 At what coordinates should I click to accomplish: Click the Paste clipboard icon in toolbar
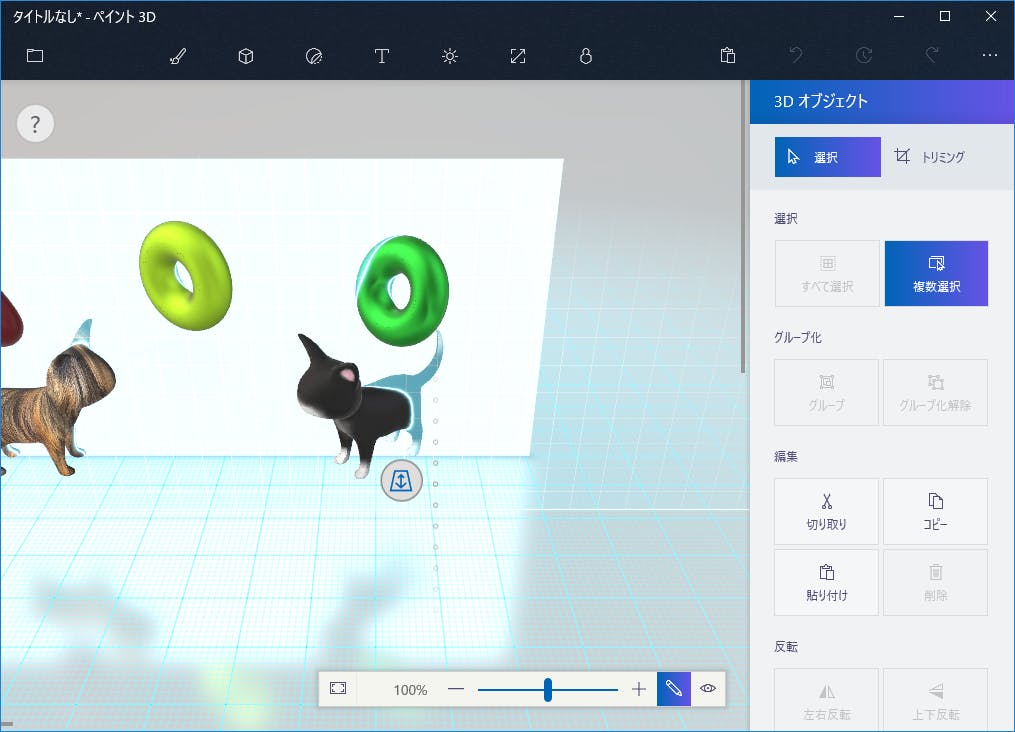728,56
